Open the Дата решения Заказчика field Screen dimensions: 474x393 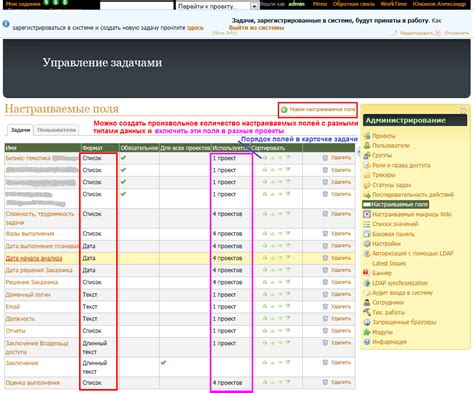tap(39, 270)
